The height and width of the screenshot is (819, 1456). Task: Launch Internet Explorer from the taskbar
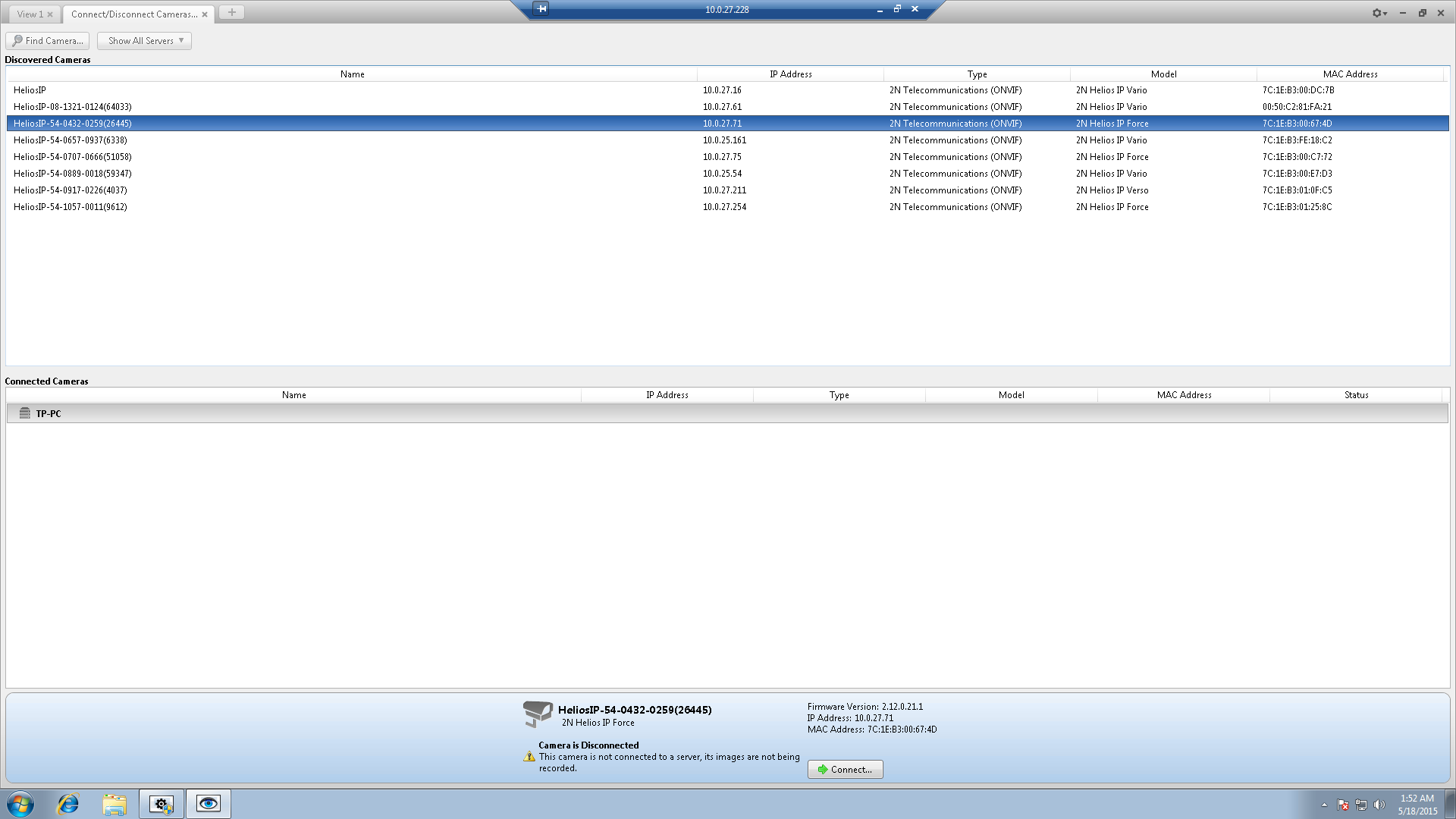click(68, 804)
